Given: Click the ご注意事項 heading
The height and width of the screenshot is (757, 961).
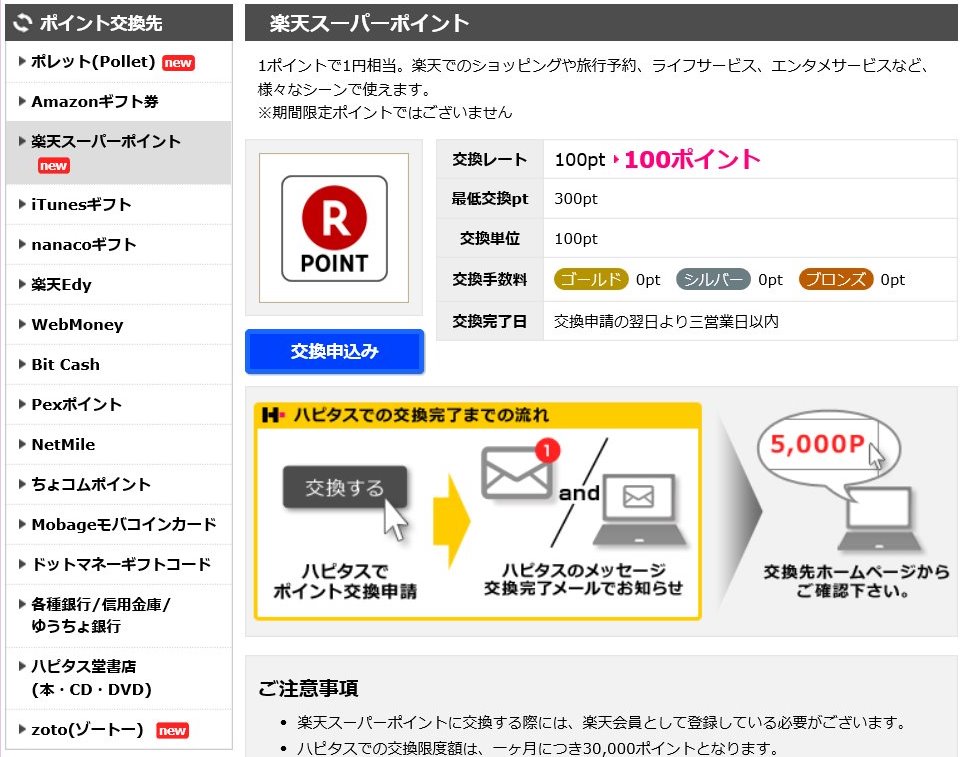Looking at the screenshot, I should pos(308,688).
